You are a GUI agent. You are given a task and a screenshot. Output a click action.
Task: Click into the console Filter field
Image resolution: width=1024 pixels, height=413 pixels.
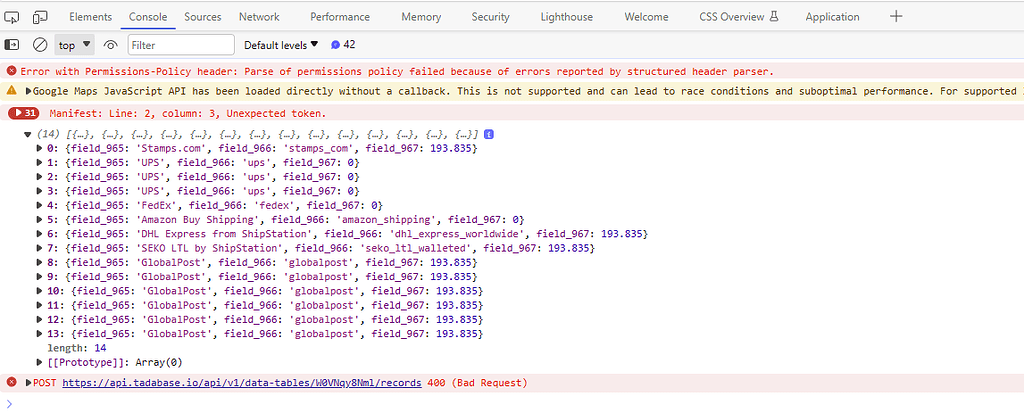(x=180, y=45)
